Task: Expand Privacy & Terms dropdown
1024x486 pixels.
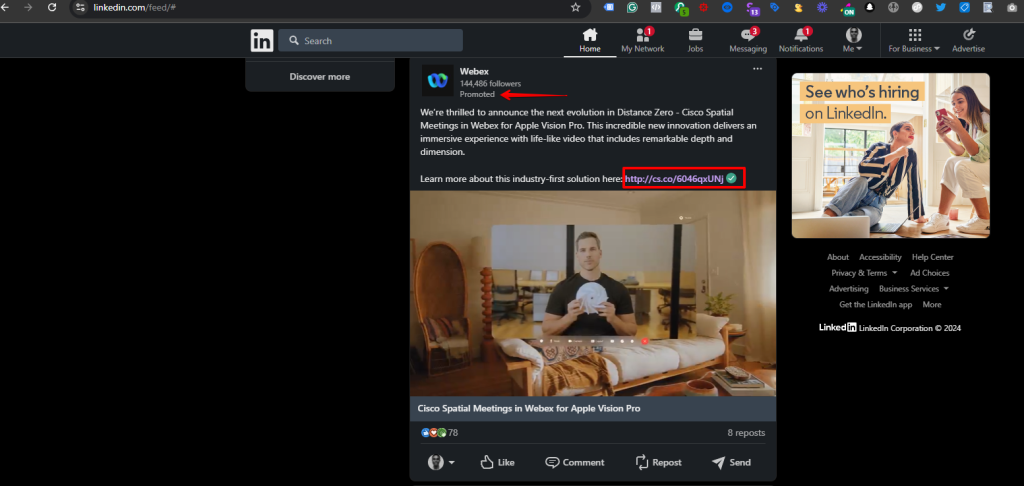Action: pyautogui.click(x=864, y=273)
